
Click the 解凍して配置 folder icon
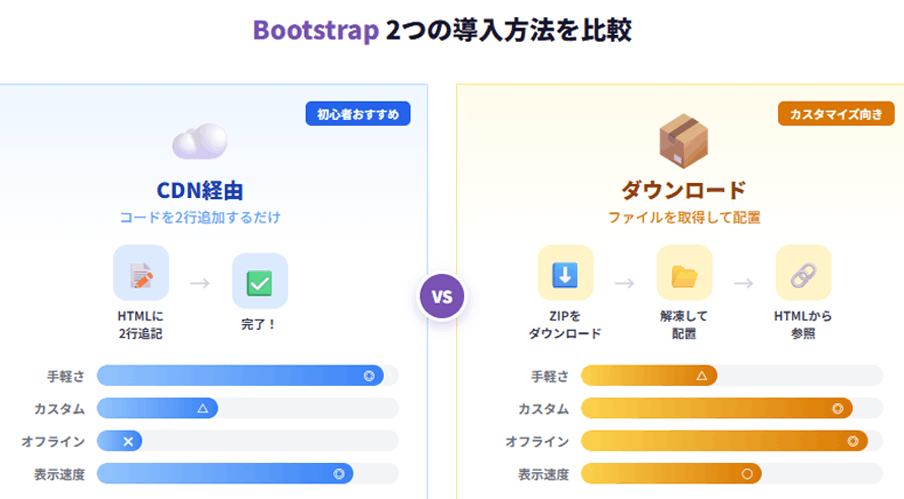(x=684, y=273)
